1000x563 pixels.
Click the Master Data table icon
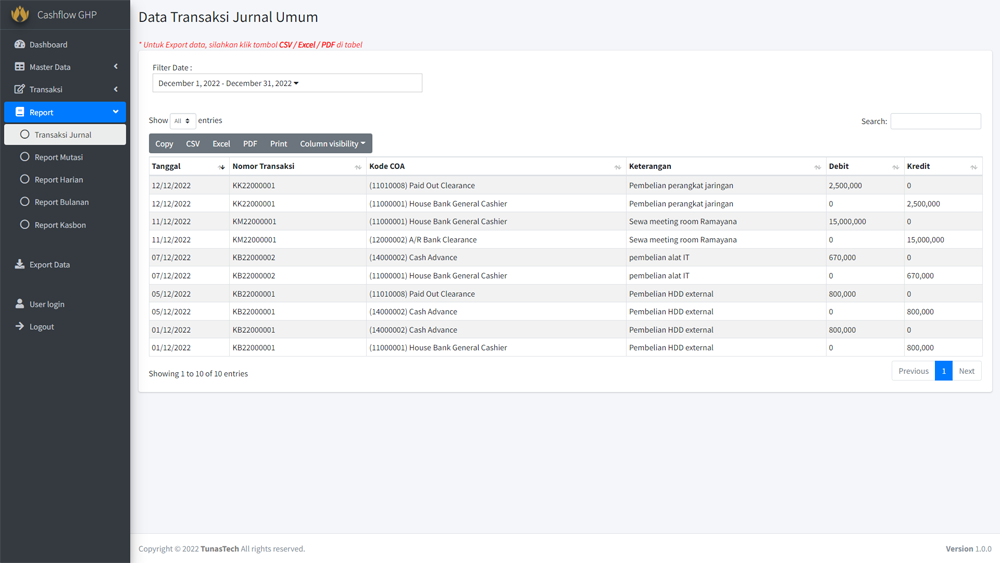[19, 67]
